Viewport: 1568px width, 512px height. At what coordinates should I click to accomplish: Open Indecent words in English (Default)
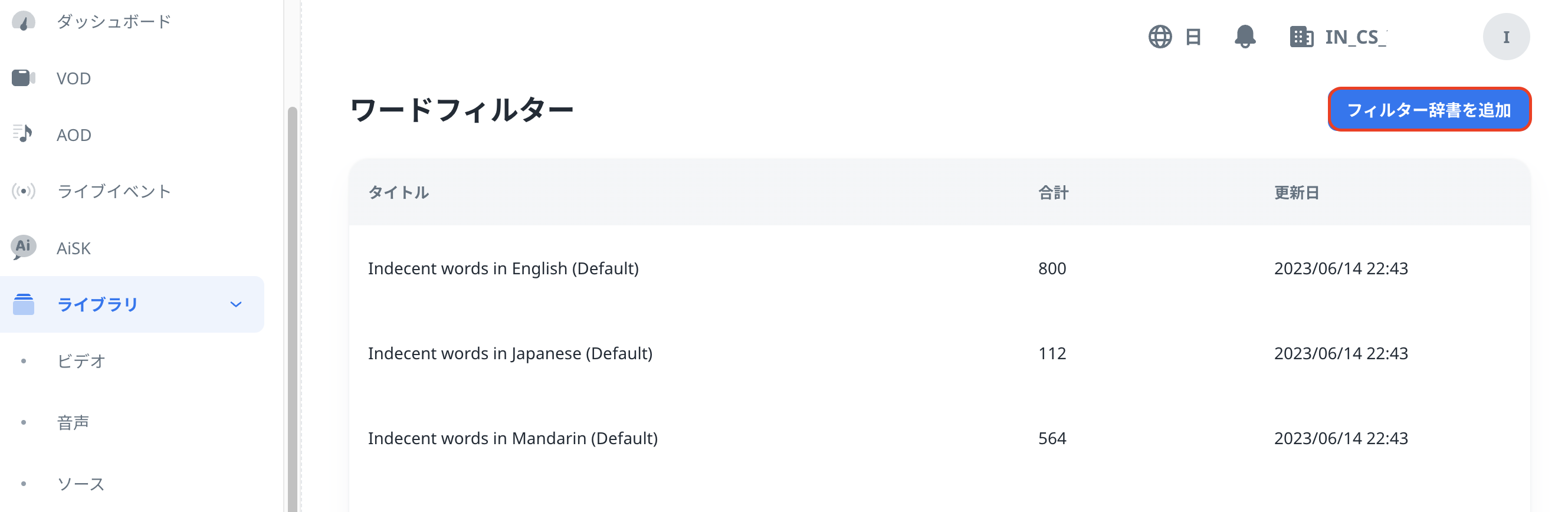coord(504,268)
